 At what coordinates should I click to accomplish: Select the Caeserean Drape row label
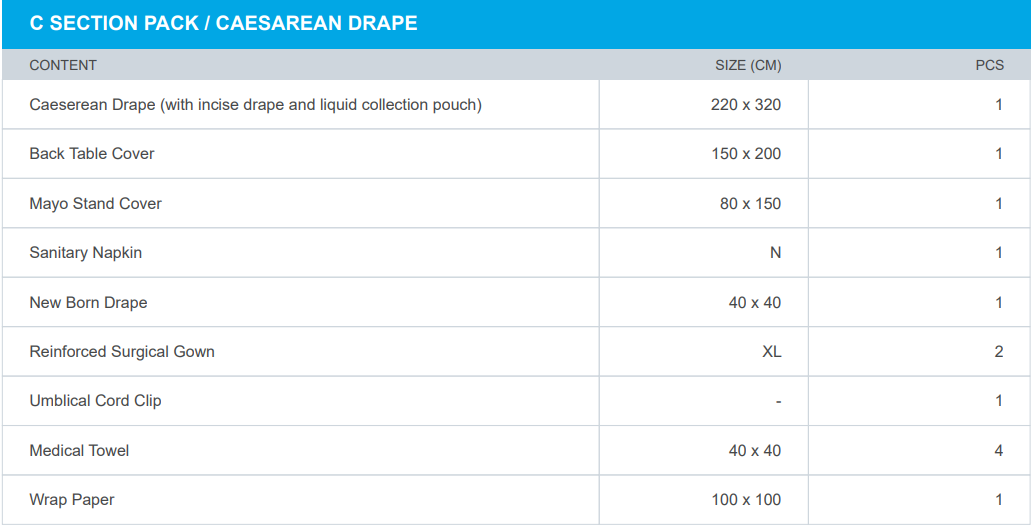click(x=255, y=104)
